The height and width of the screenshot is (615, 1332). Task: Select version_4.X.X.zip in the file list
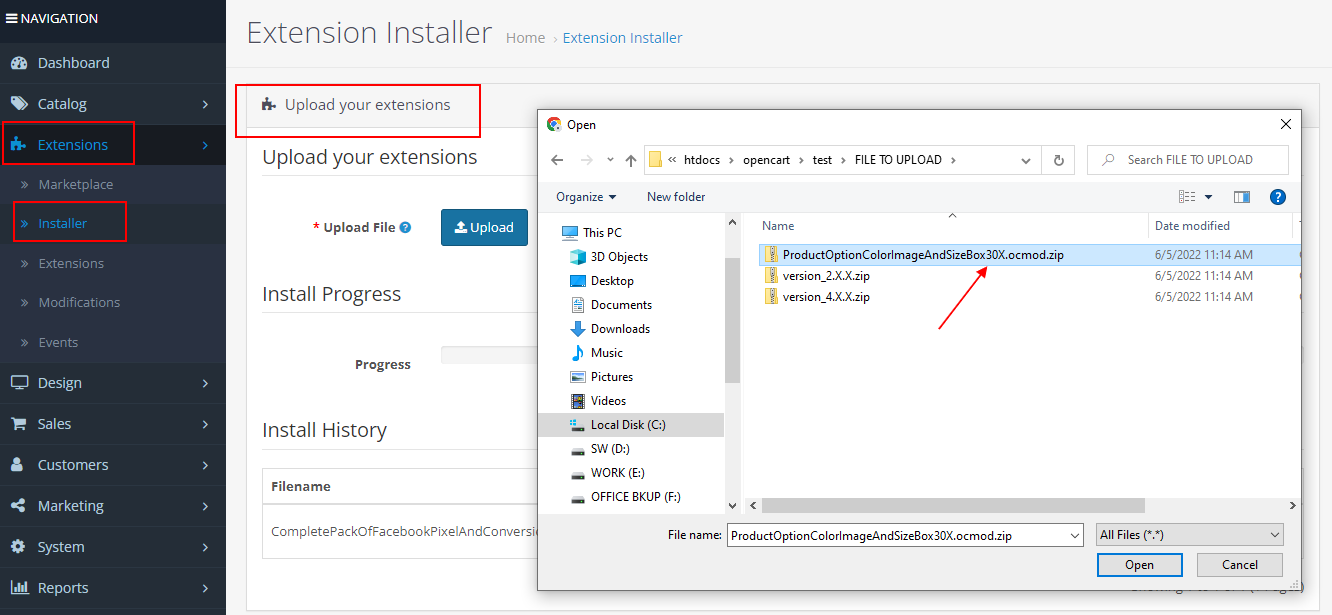tap(825, 297)
